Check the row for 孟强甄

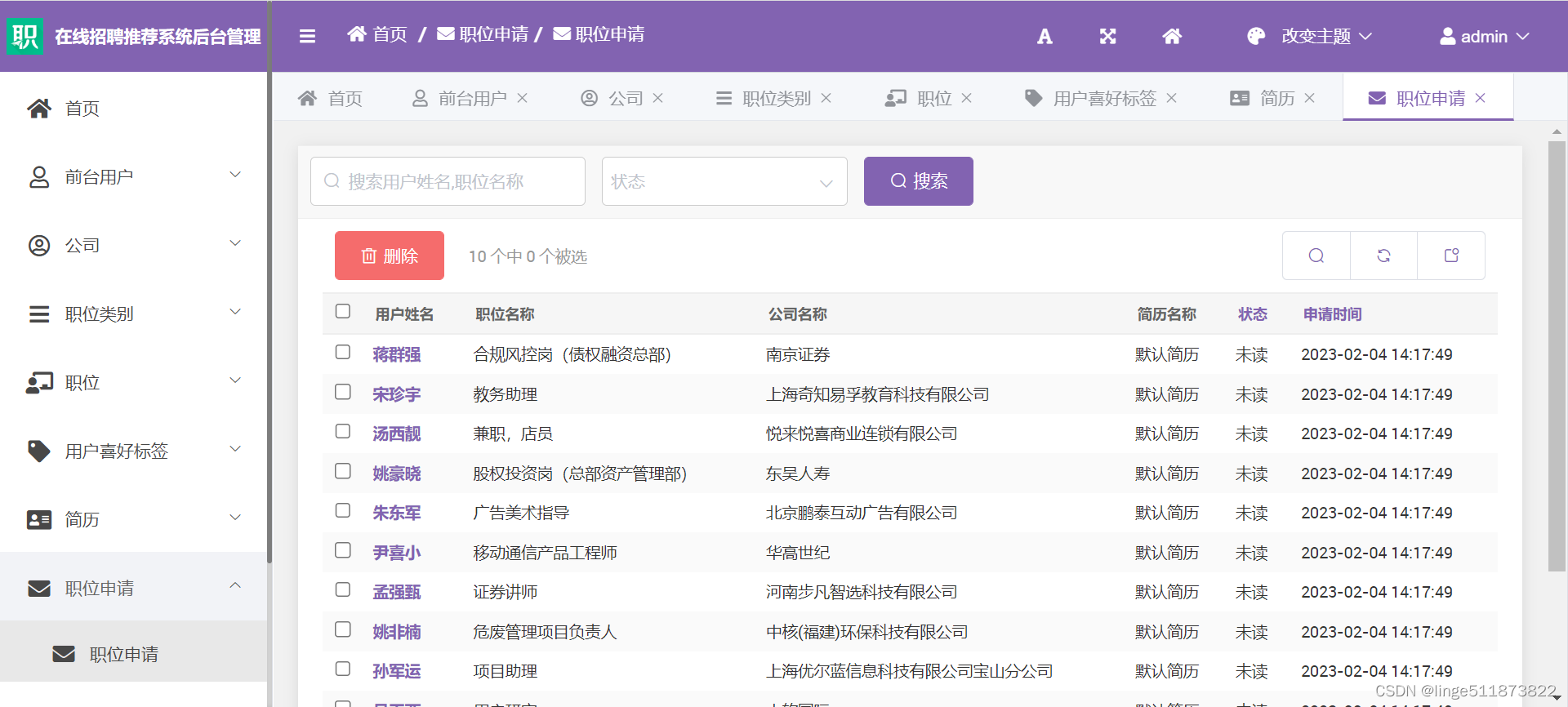point(343,589)
